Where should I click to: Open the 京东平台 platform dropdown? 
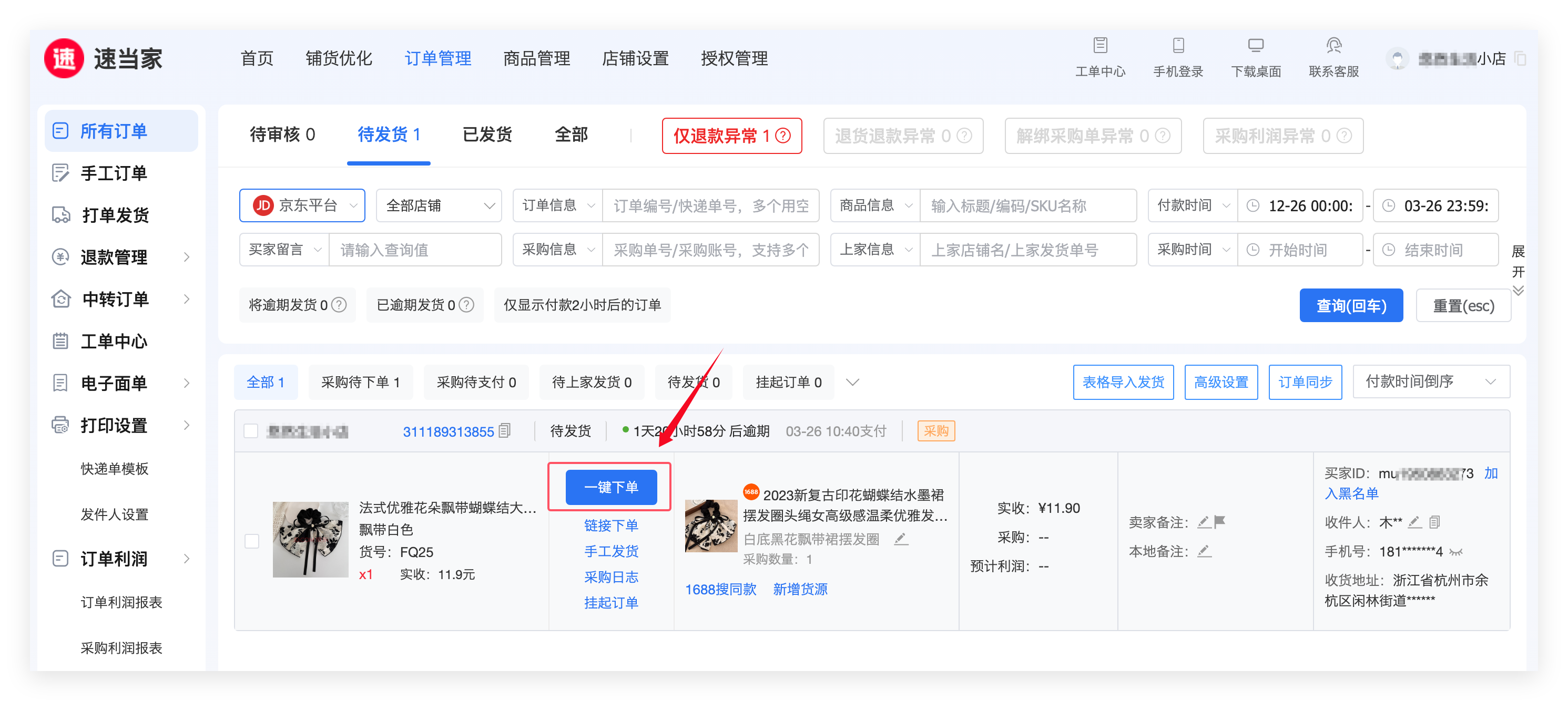click(302, 205)
